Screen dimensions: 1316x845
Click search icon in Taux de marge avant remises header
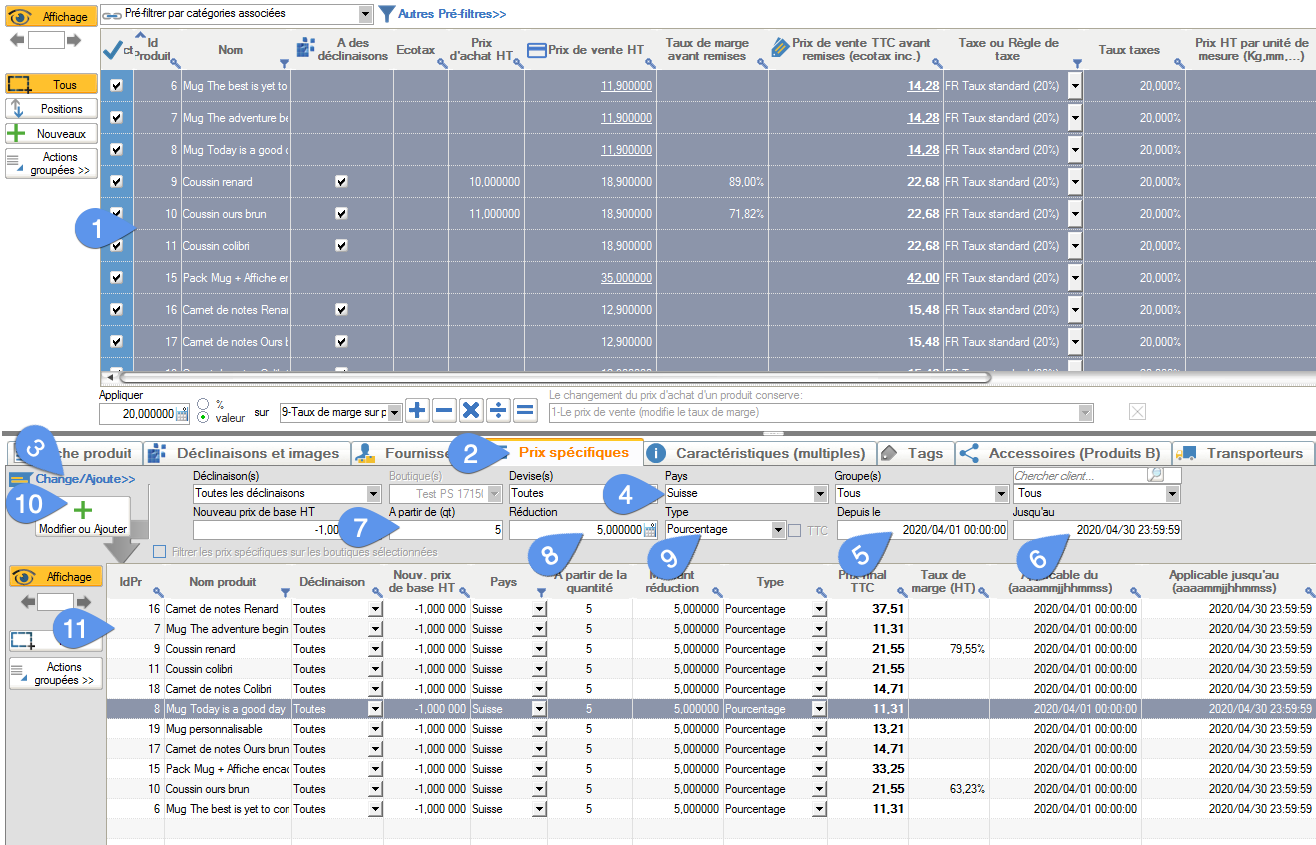pyautogui.click(x=762, y=64)
